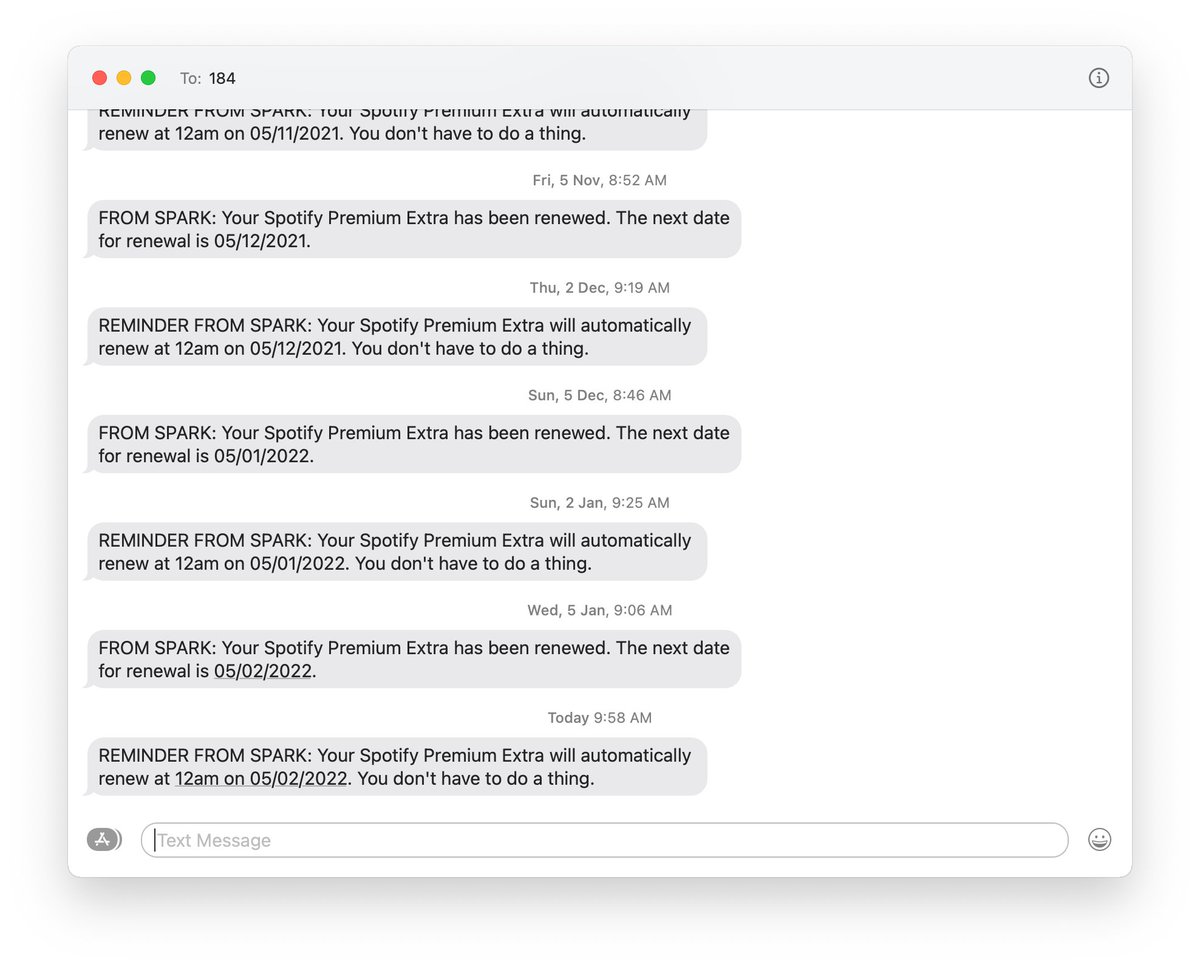Open the emoji picker

pos(1099,840)
